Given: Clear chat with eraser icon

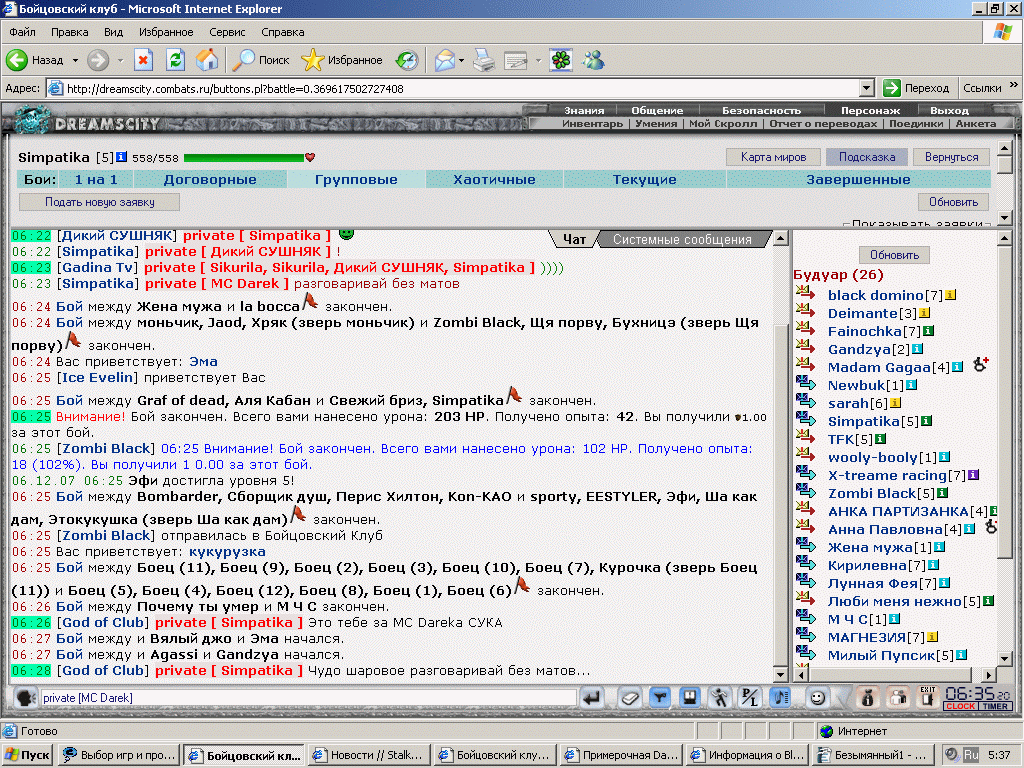Looking at the screenshot, I should tap(630, 698).
